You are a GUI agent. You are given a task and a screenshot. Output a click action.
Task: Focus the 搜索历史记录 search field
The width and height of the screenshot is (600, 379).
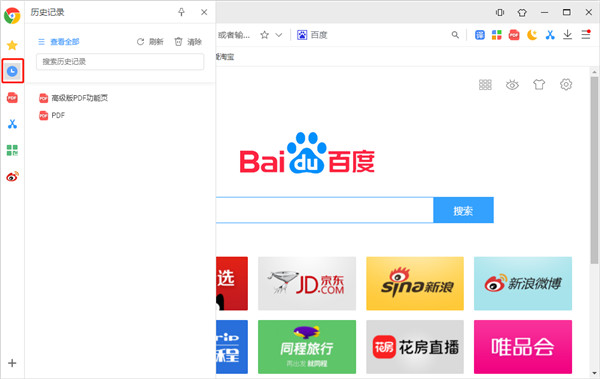point(120,62)
